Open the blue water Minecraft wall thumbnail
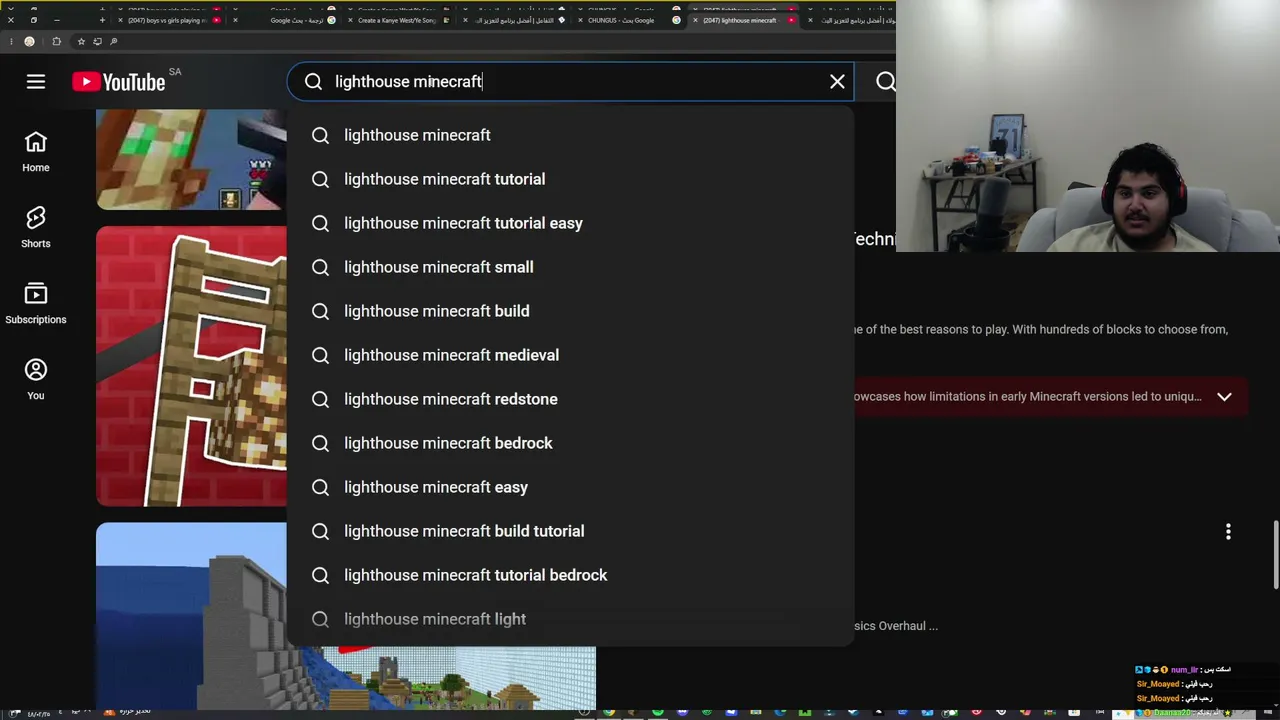This screenshot has width=1280, height=720. click(x=191, y=615)
